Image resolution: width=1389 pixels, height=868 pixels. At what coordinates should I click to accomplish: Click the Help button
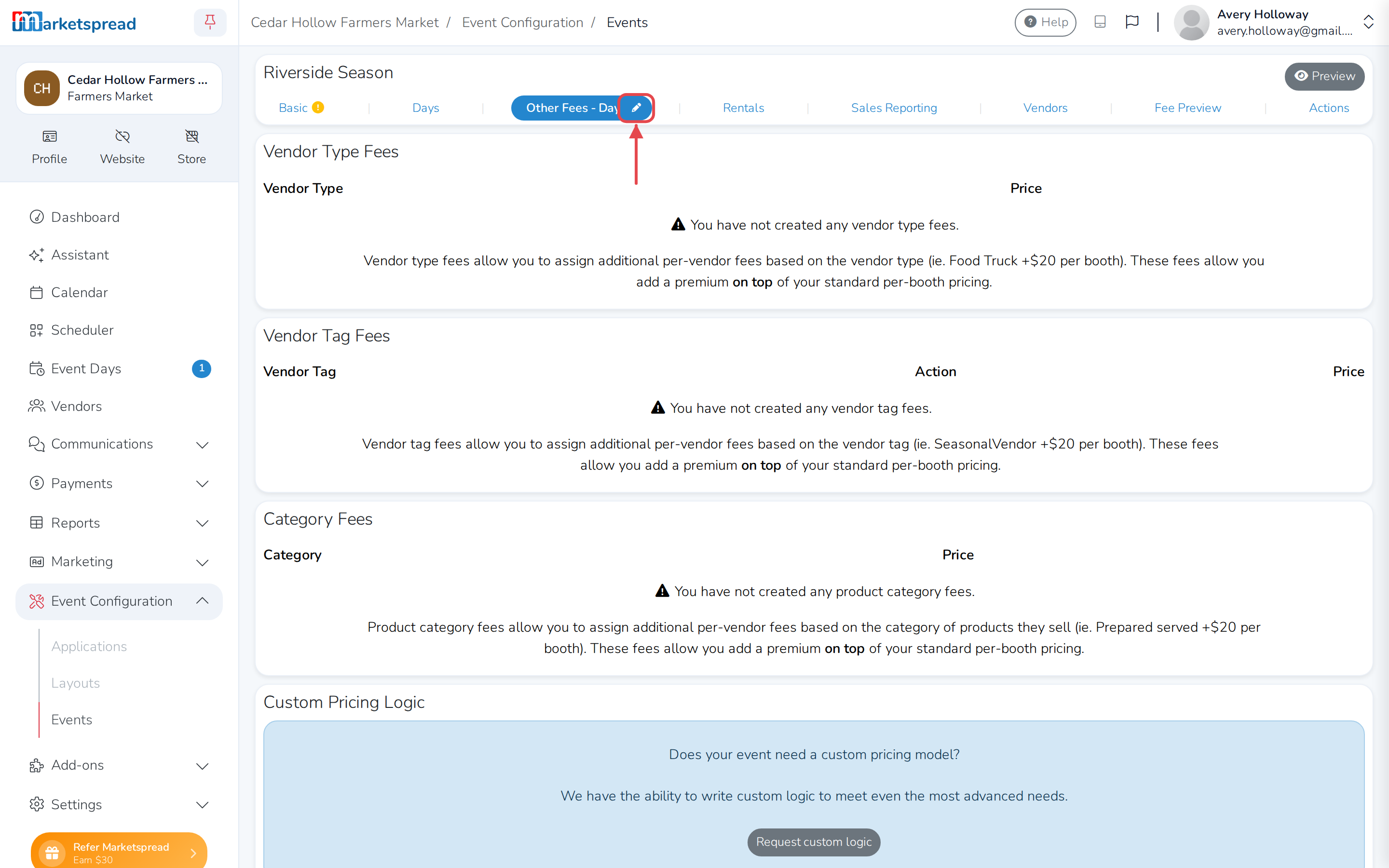[x=1045, y=22]
